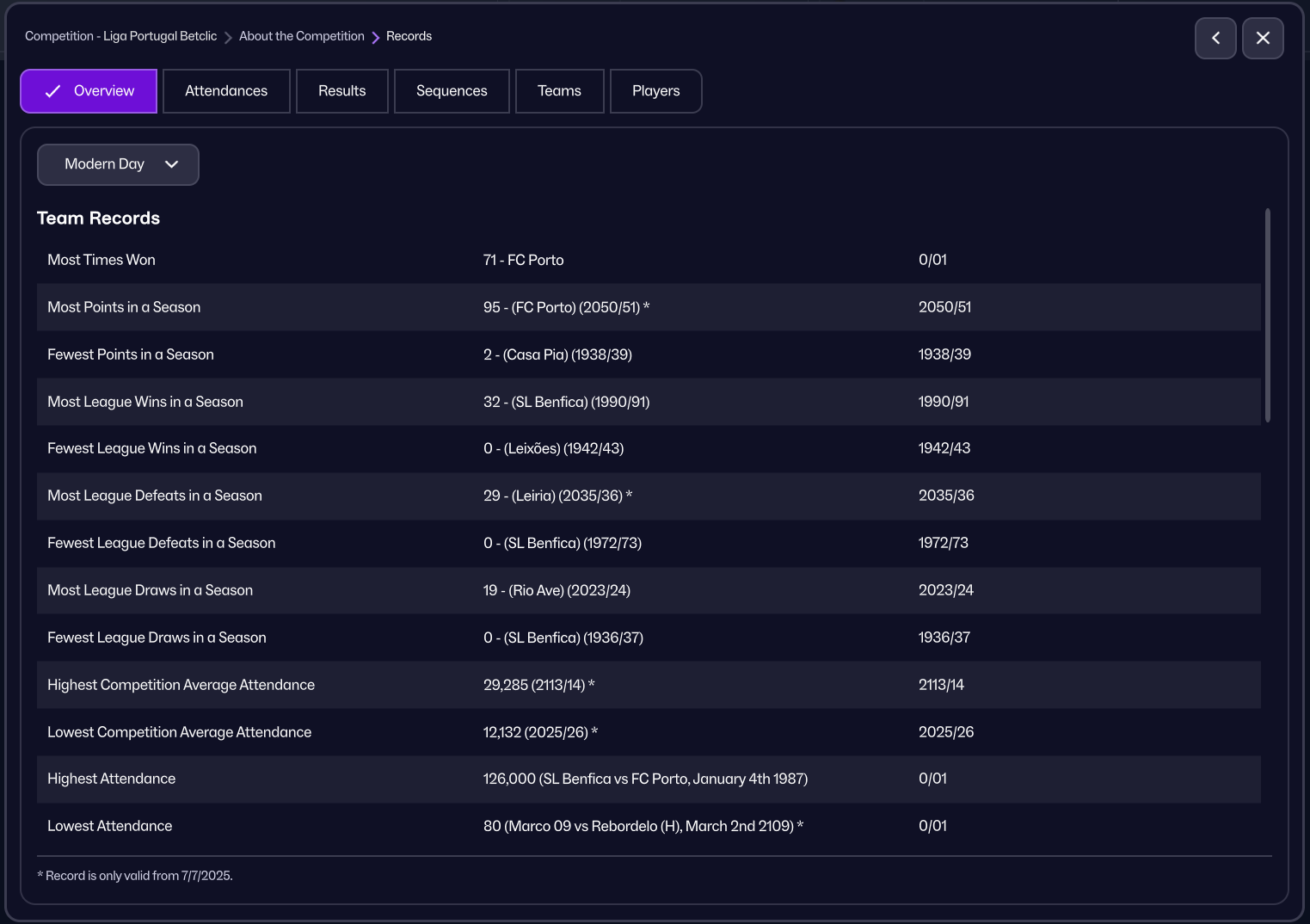This screenshot has width=1310, height=924.
Task: Select Highest Competition Average Attendance label
Action: click(x=181, y=685)
